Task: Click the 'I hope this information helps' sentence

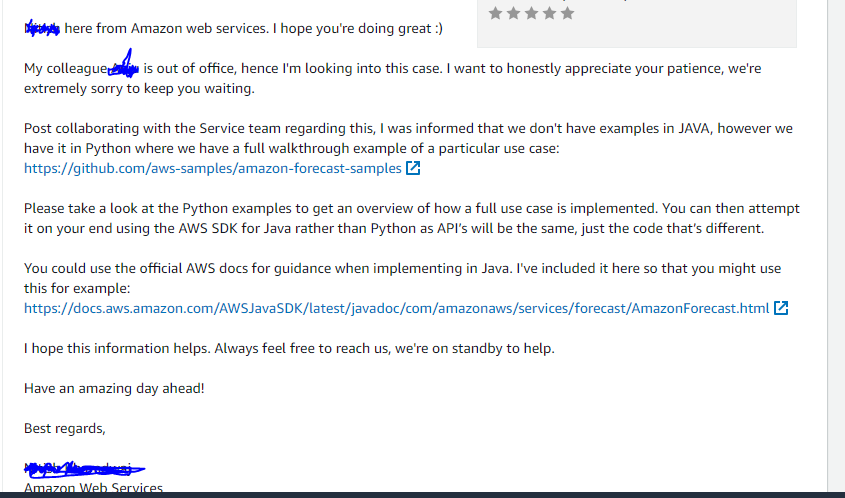Action: pos(288,348)
